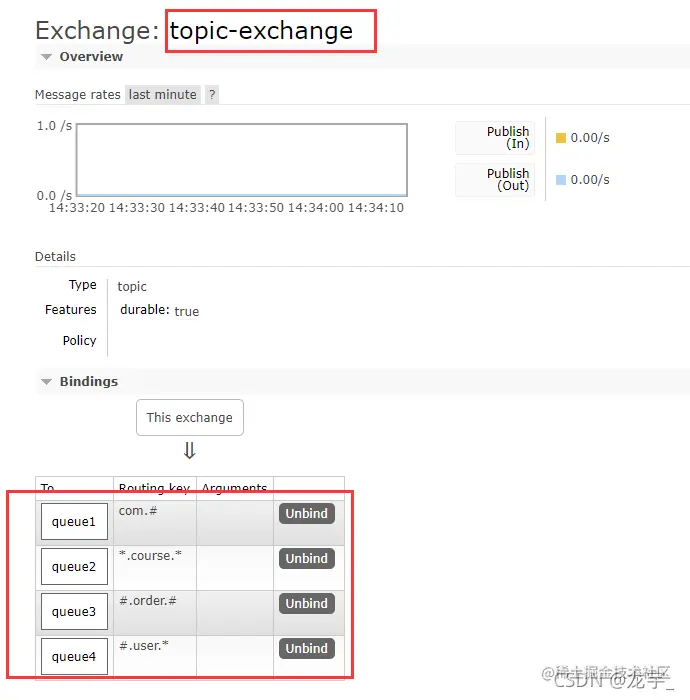
Task: Click the Arguments column header
Action: point(234,488)
